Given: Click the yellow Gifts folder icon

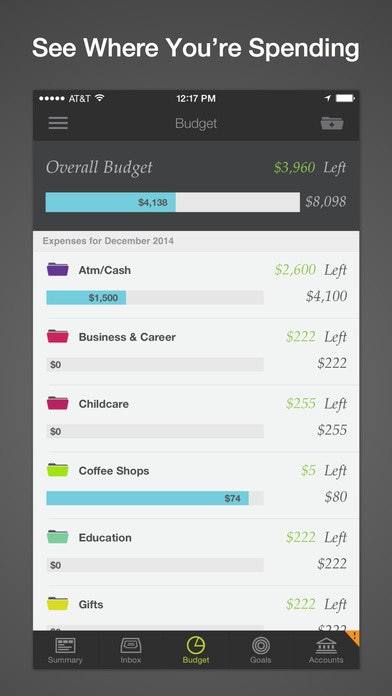Looking at the screenshot, I should (58, 604).
